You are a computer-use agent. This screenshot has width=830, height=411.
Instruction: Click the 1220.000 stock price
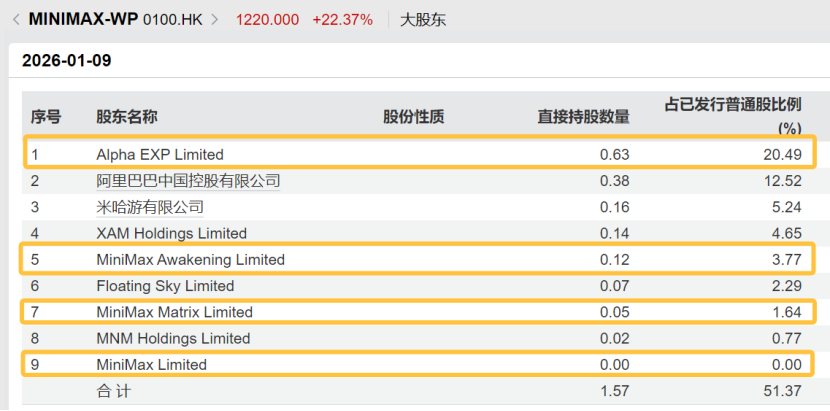(x=269, y=20)
